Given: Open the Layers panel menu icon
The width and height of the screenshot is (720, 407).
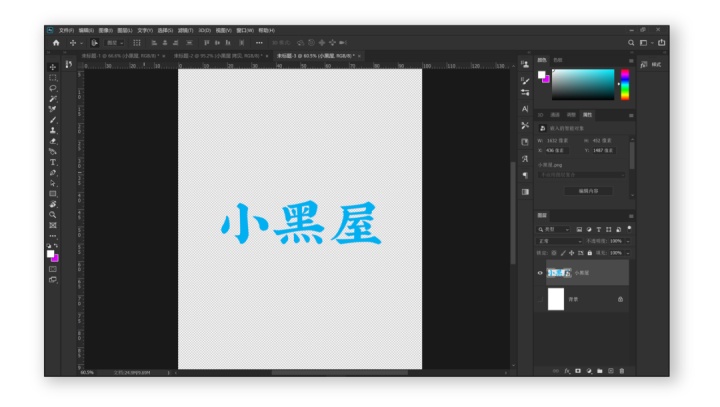Looking at the screenshot, I should pyautogui.click(x=631, y=216).
